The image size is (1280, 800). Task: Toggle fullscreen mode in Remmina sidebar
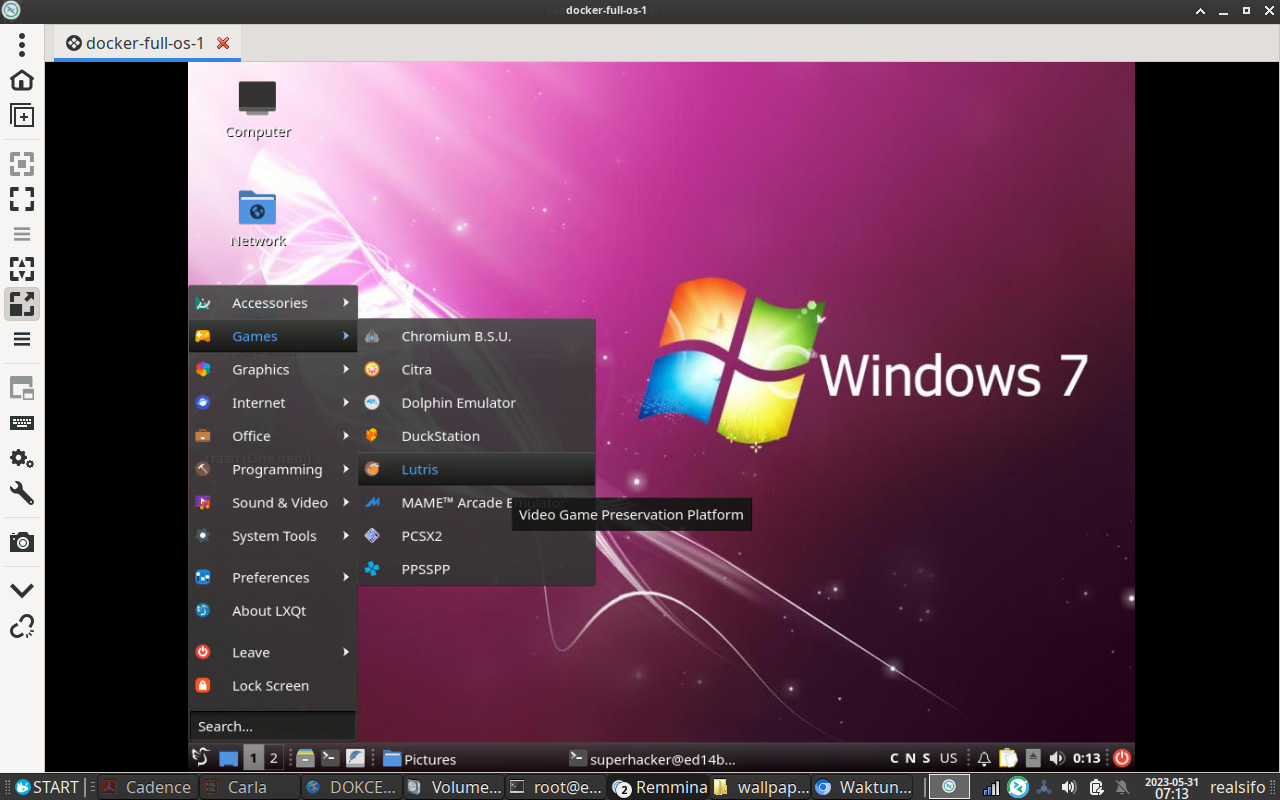pyautogui.click(x=22, y=199)
